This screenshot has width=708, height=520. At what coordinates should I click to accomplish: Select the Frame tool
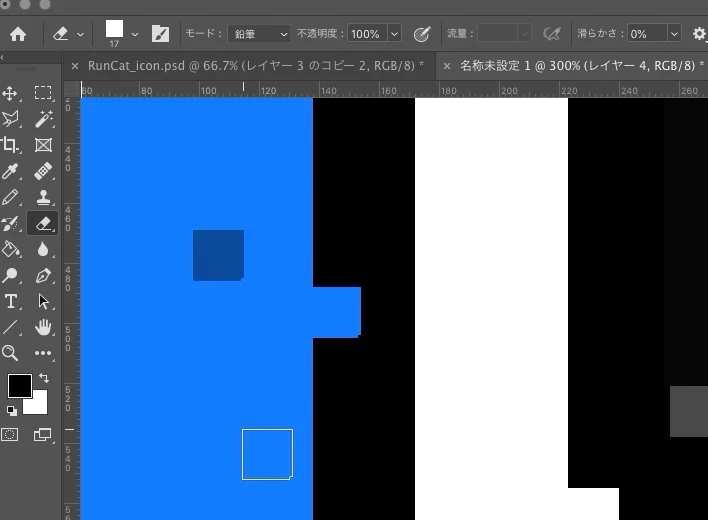[x=43, y=145]
